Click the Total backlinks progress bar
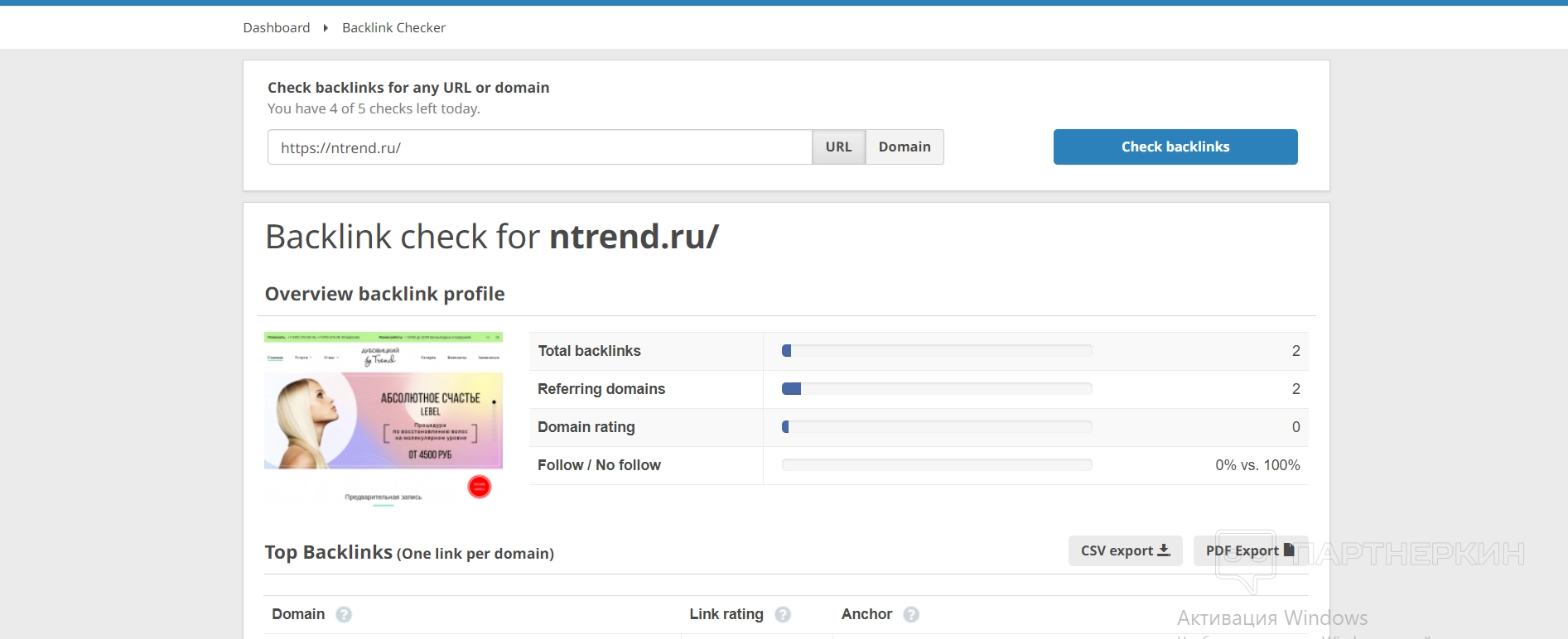 coord(937,351)
